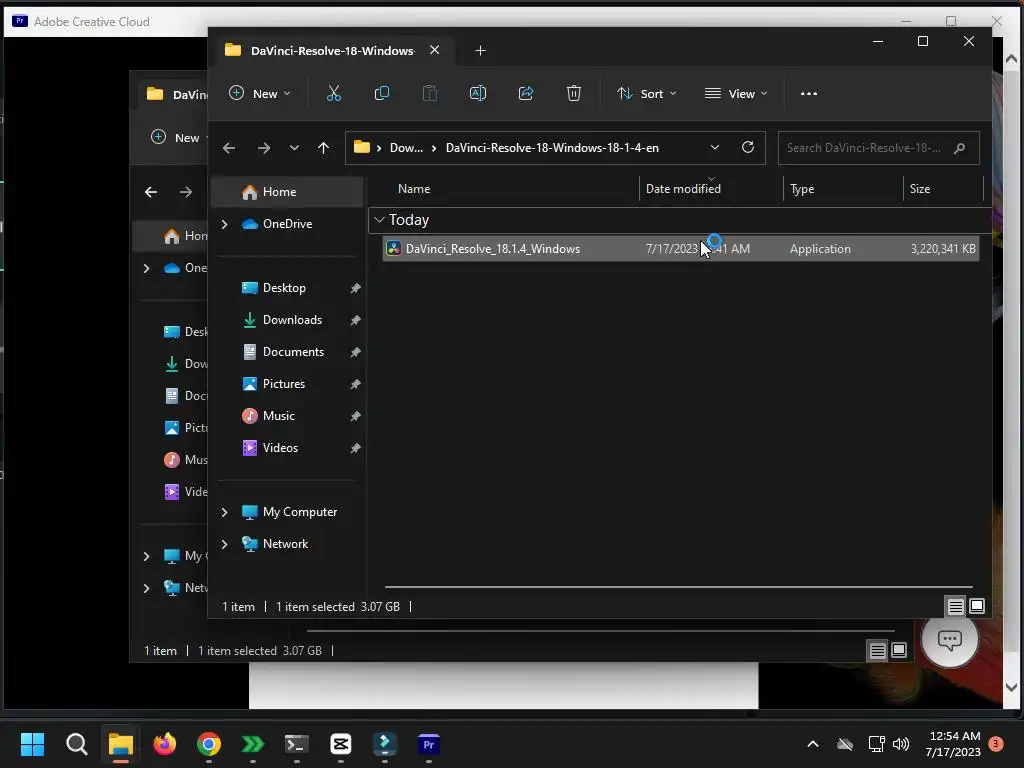Sort by Date modified column header

(683, 189)
